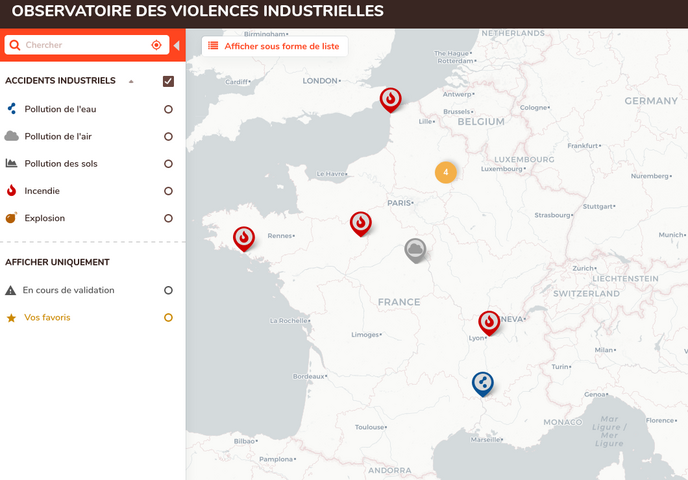Viewport: 688px width, 480px height.
Task: Click the bomb Explosion icon
Action: pyautogui.click(x=11, y=218)
